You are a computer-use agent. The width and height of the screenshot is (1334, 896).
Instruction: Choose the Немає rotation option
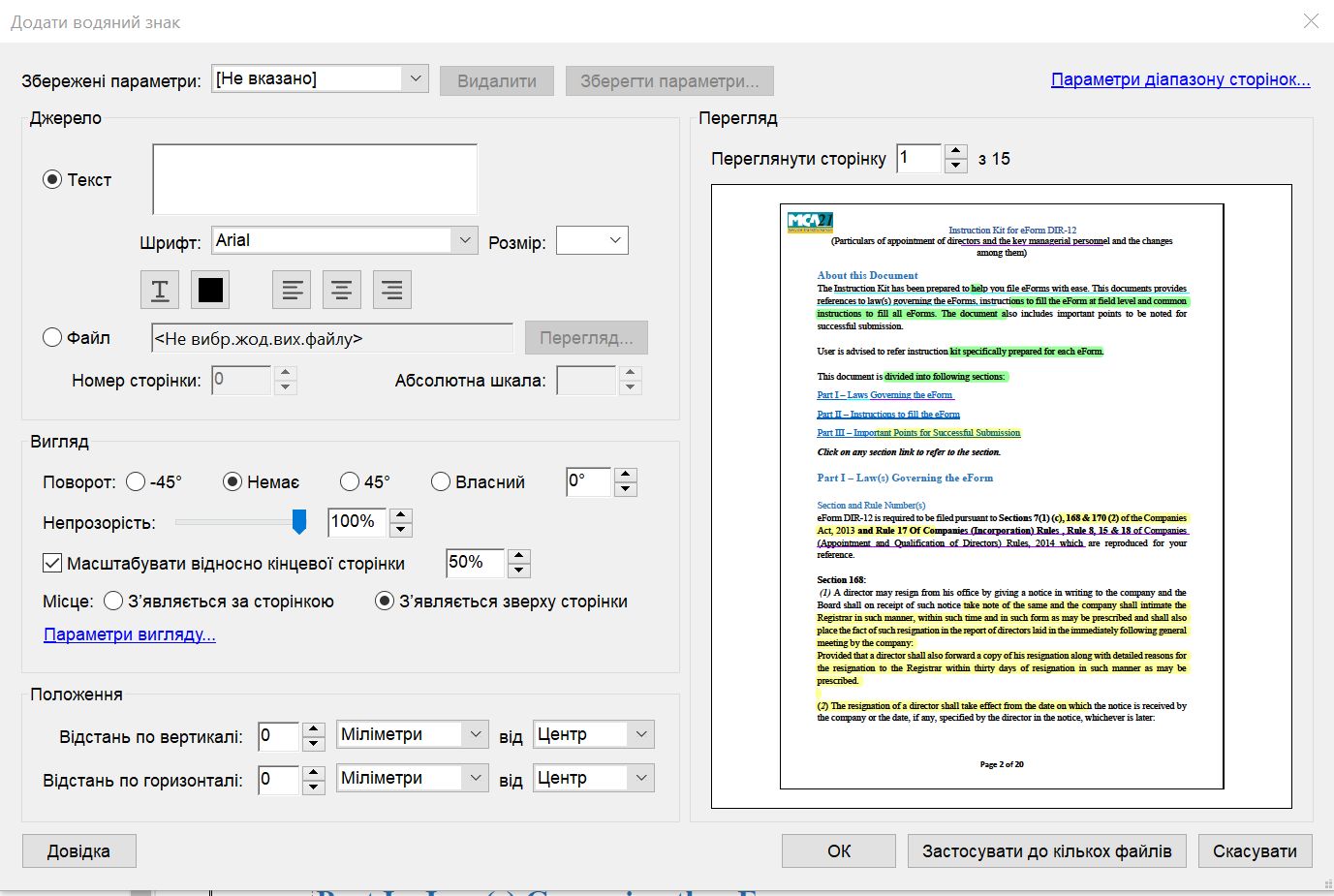(233, 481)
